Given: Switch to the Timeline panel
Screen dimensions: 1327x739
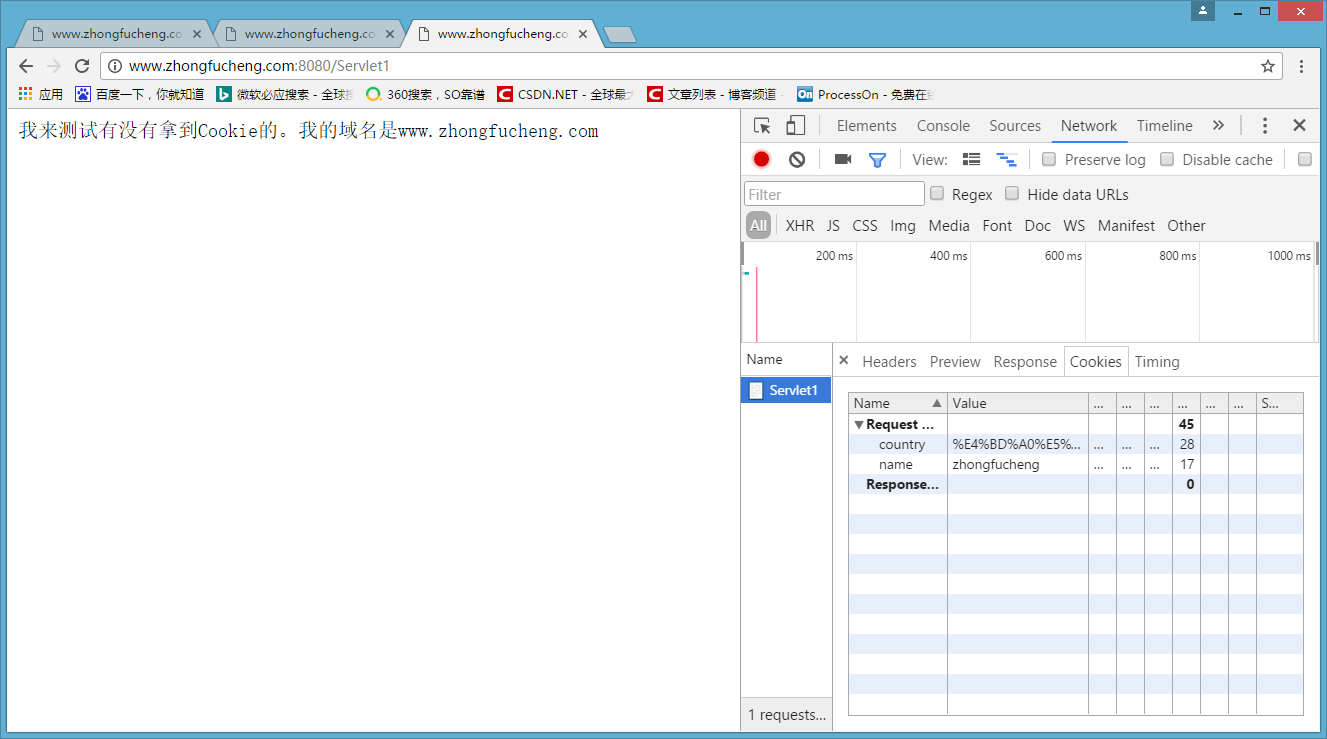Looking at the screenshot, I should point(1164,126).
